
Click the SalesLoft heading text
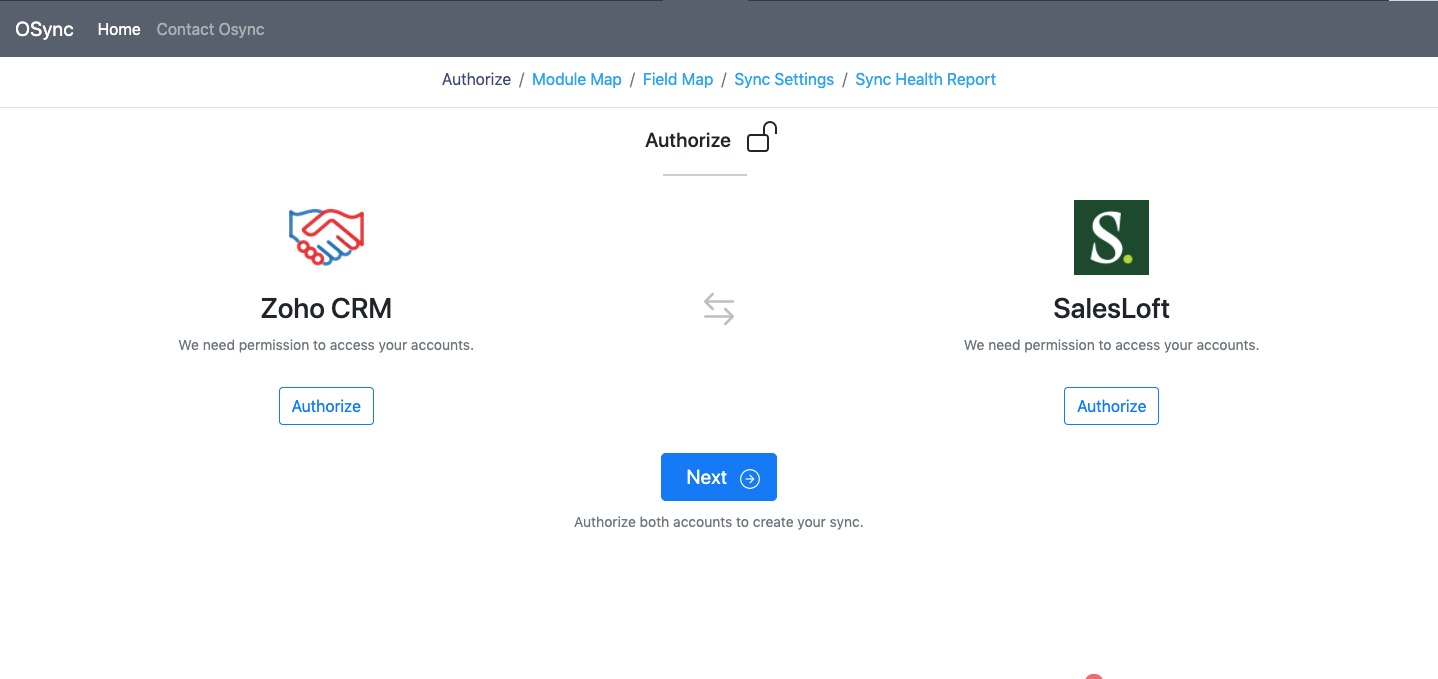pyautogui.click(x=1111, y=308)
